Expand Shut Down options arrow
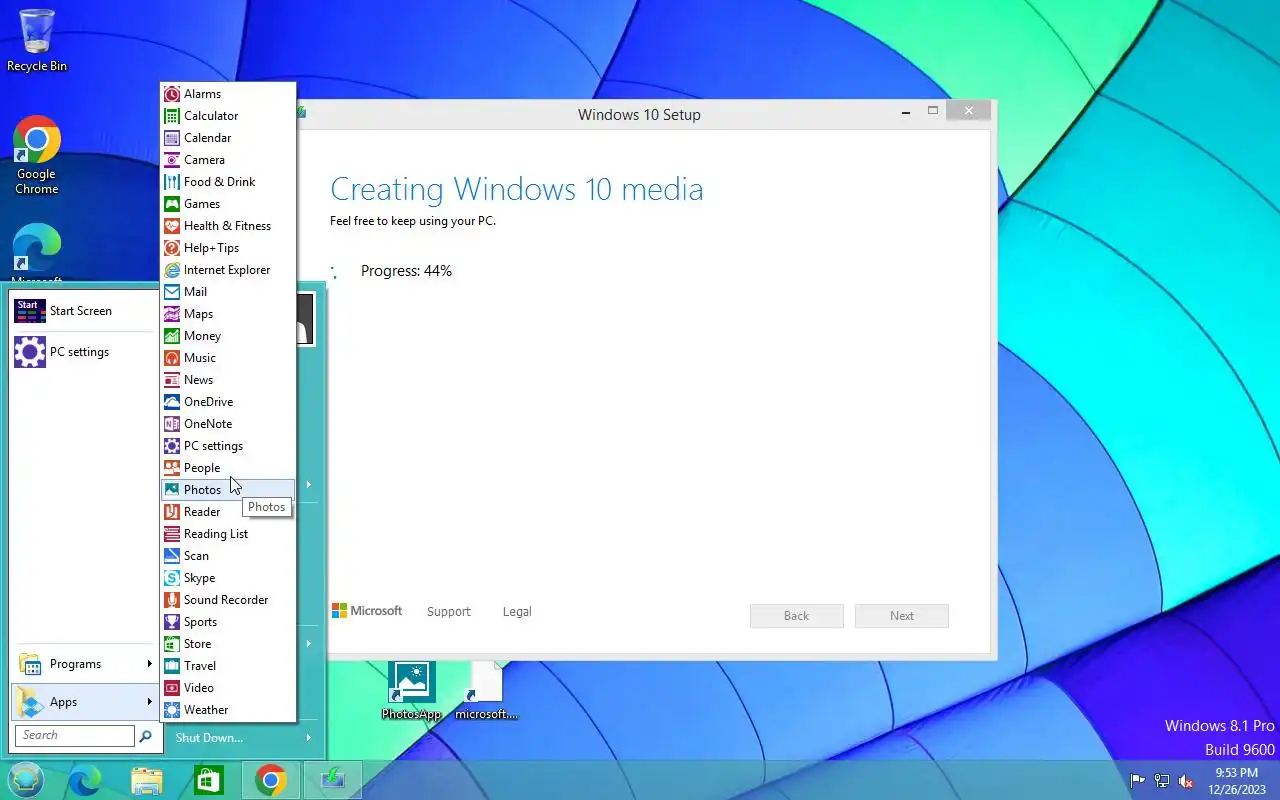 (x=308, y=738)
